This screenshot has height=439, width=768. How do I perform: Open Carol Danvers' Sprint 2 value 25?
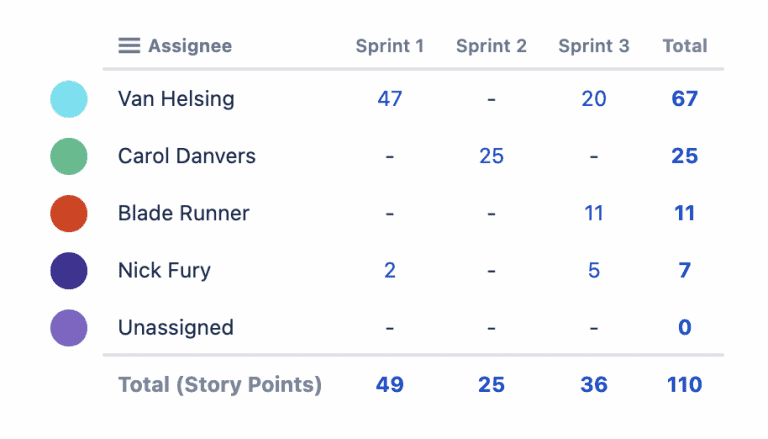coord(491,156)
